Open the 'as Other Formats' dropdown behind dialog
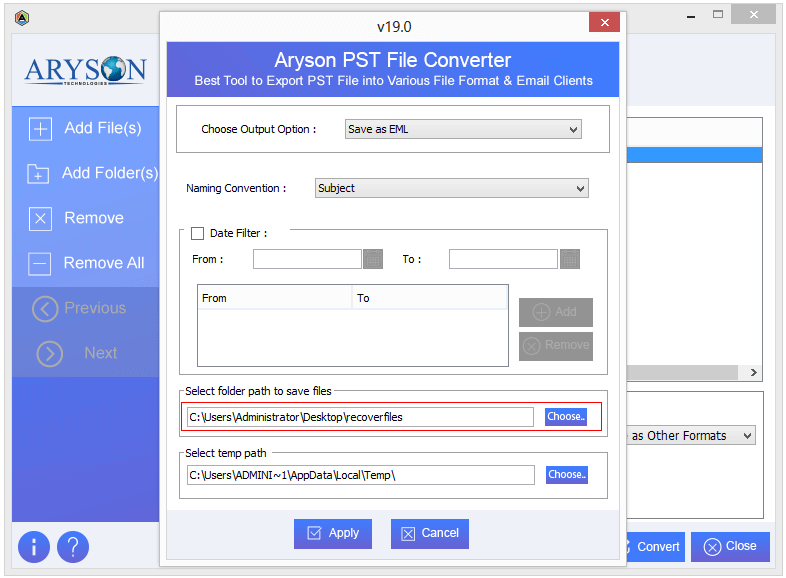This screenshot has width=786, height=578. 691,435
